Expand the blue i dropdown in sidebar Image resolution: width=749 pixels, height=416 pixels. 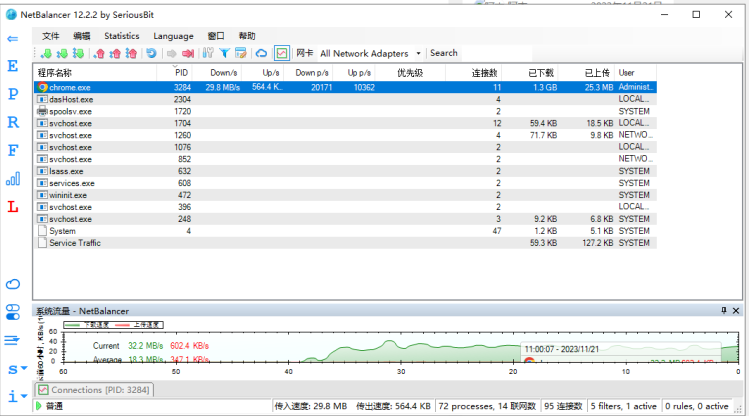(x=15, y=397)
